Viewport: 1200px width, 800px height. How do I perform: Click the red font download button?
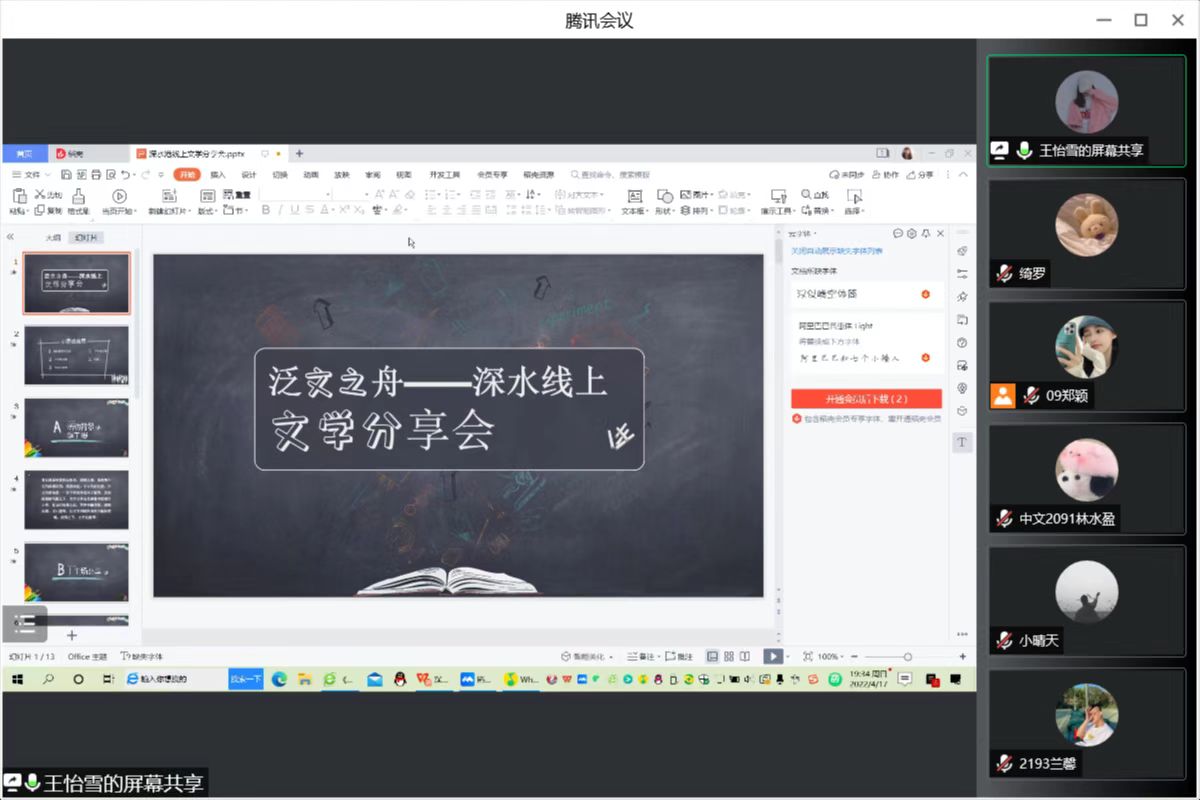pyautogui.click(x=866, y=398)
